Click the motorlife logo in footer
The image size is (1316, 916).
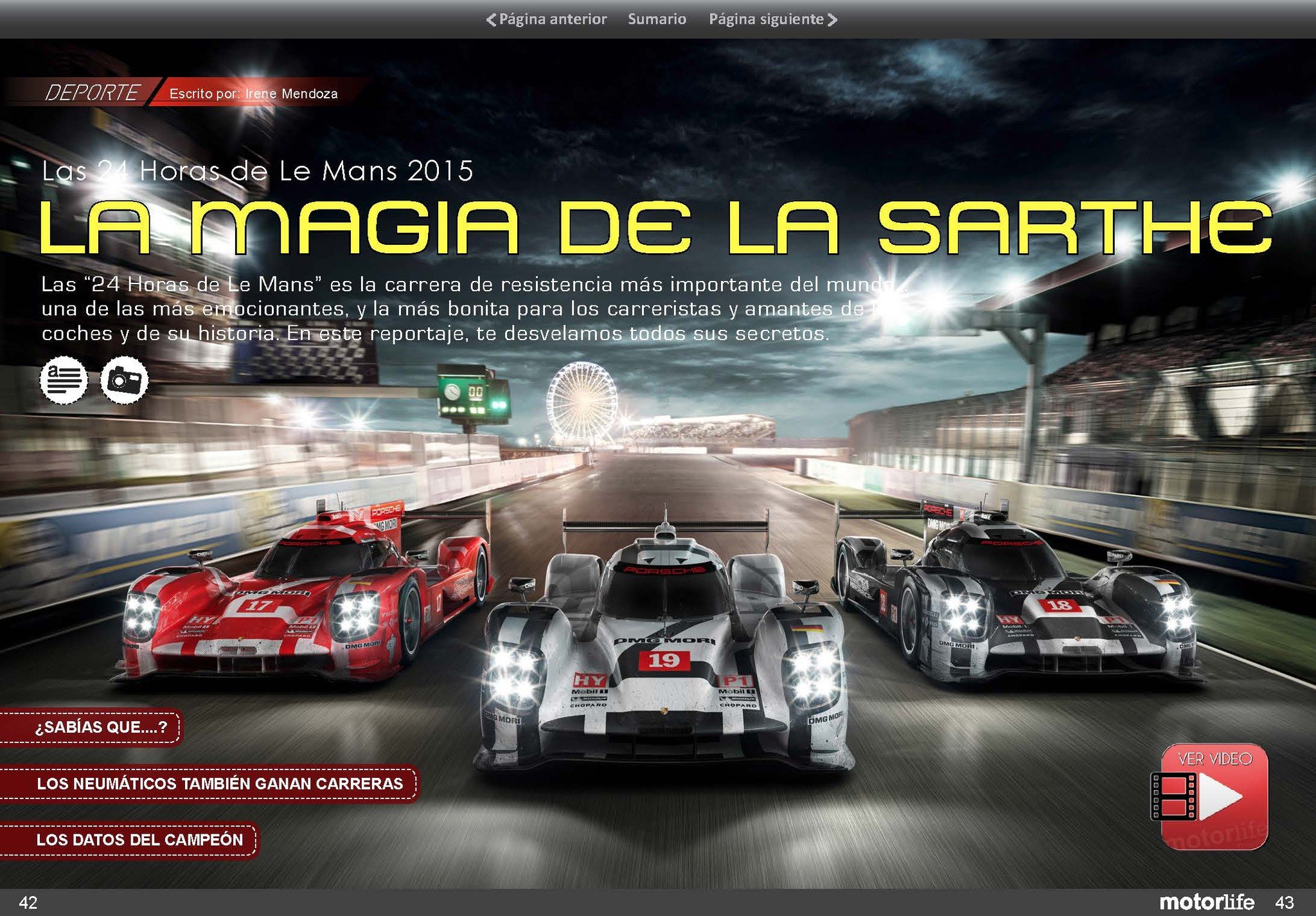1207,902
